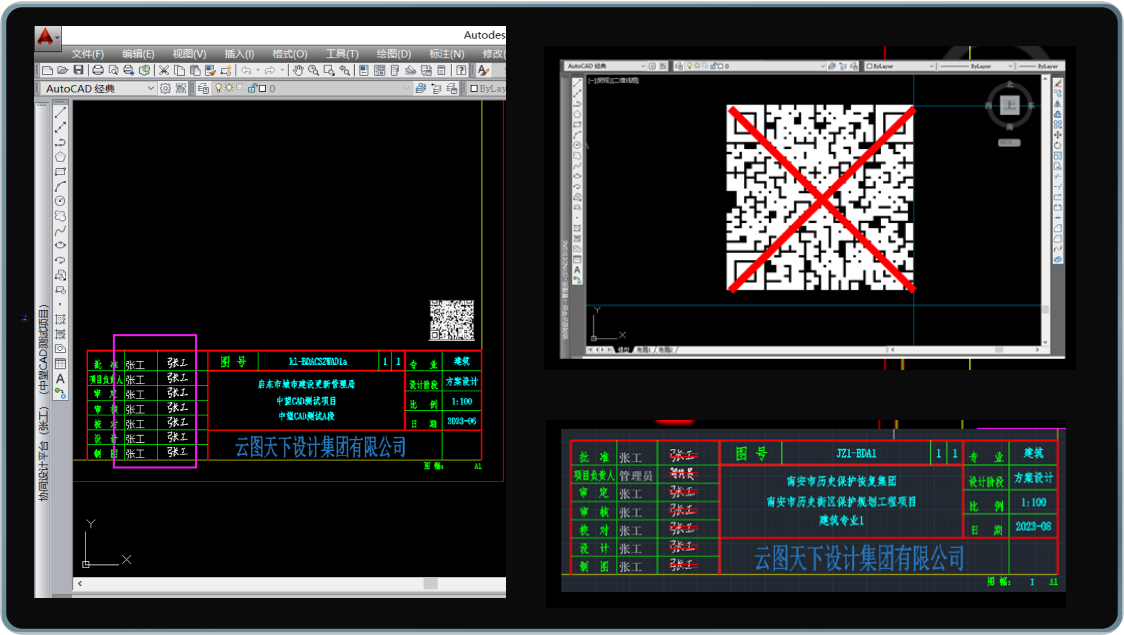Select the Multiline Text A tool
Image resolution: width=1124 pixels, height=635 pixels.
click(61, 378)
